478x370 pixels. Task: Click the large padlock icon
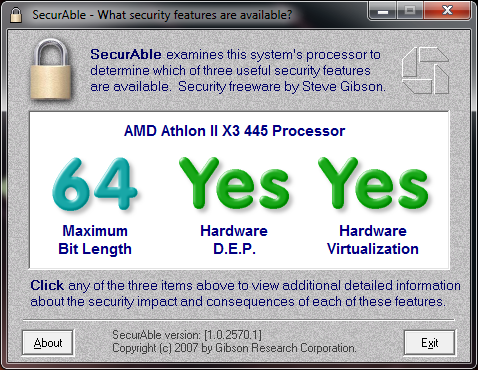click(51, 69)
